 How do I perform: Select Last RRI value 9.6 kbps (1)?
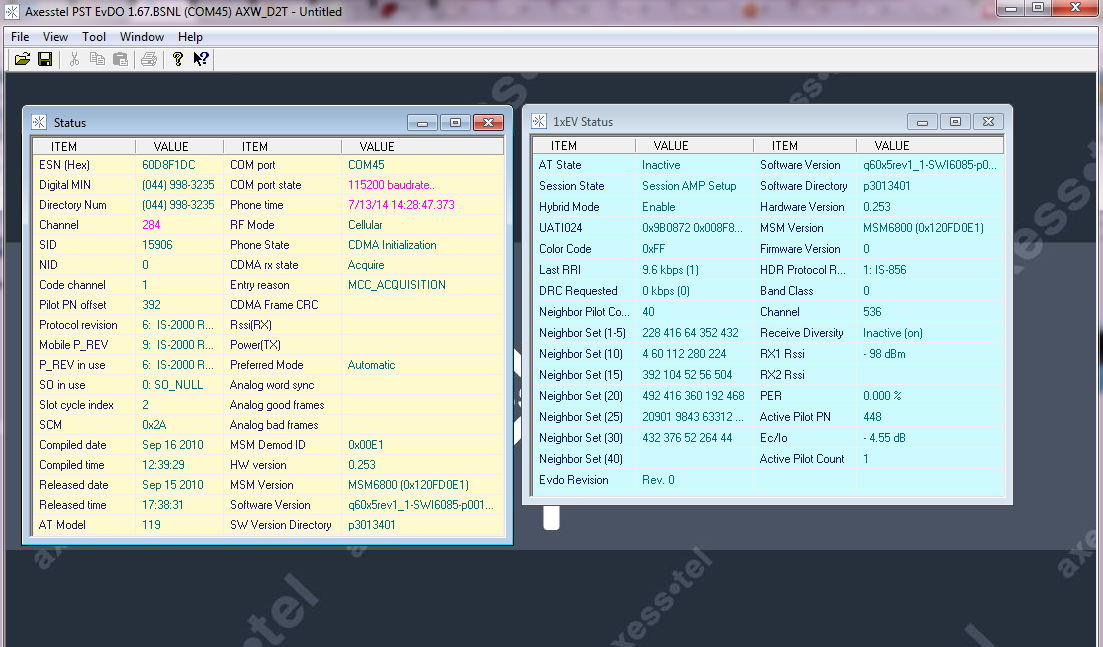[670, 270]
